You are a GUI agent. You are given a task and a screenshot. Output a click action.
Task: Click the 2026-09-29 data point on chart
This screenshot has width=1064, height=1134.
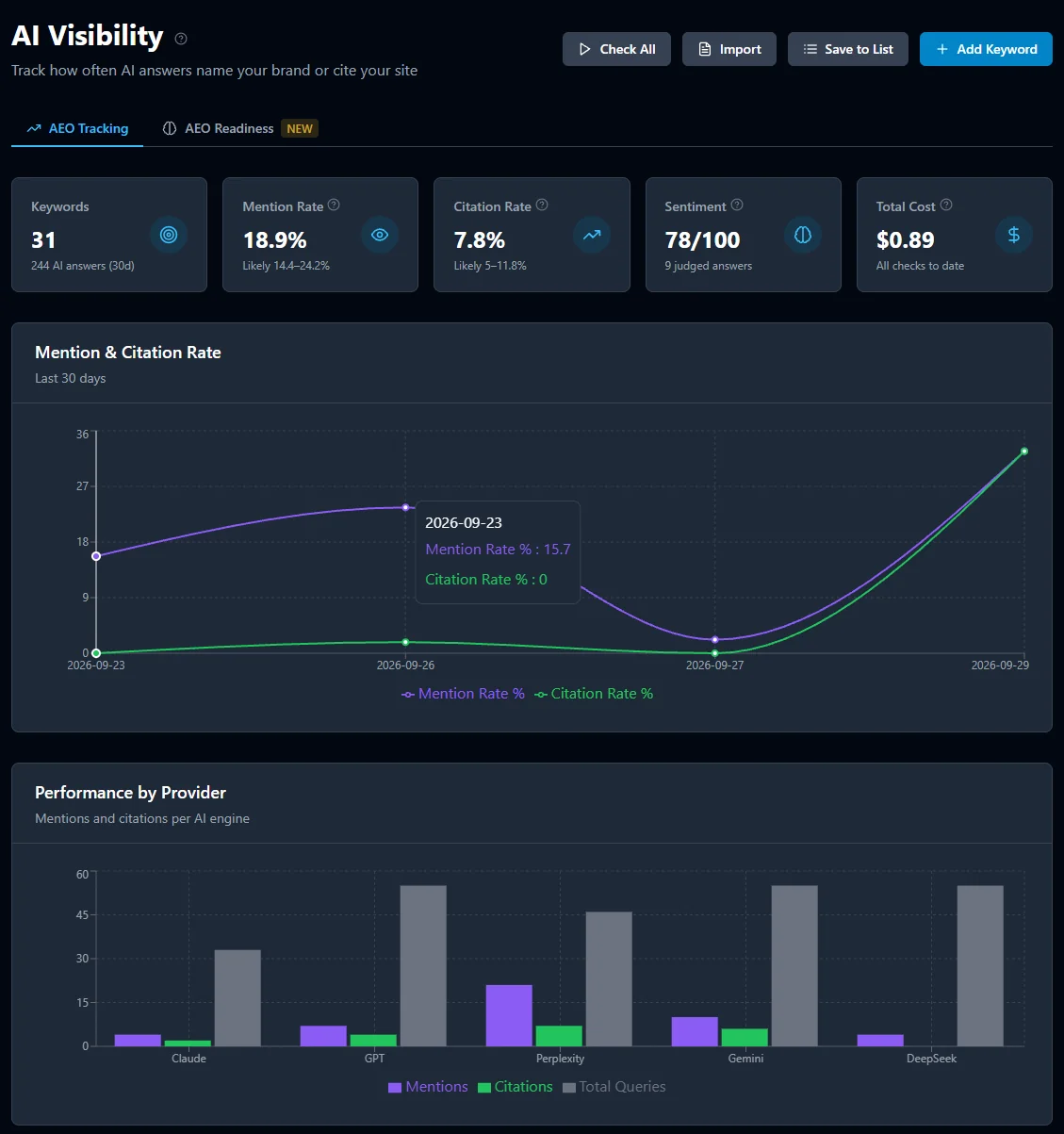click(1024, 452)
